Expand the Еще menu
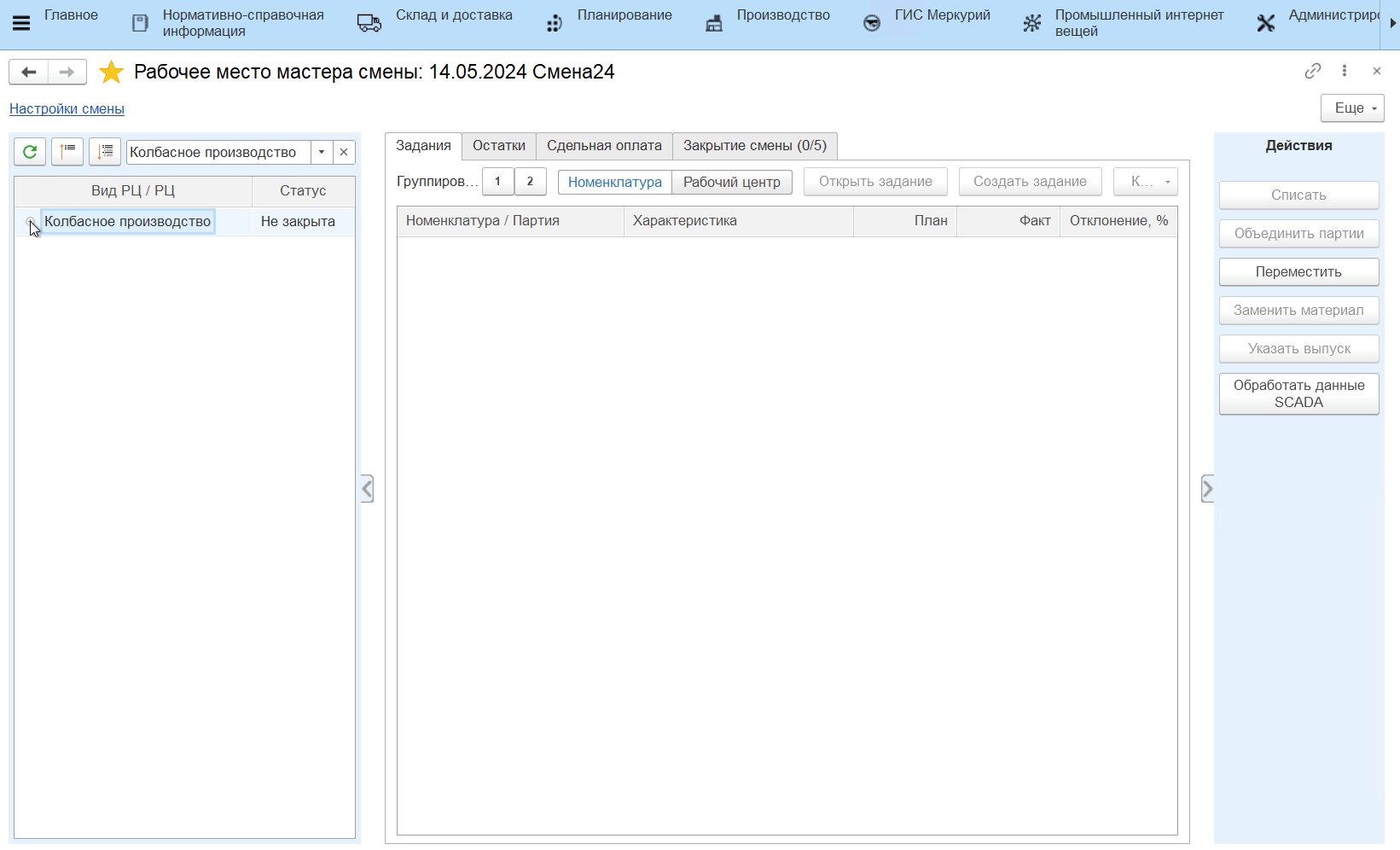1400x850 pixels. click(1352, 108)
